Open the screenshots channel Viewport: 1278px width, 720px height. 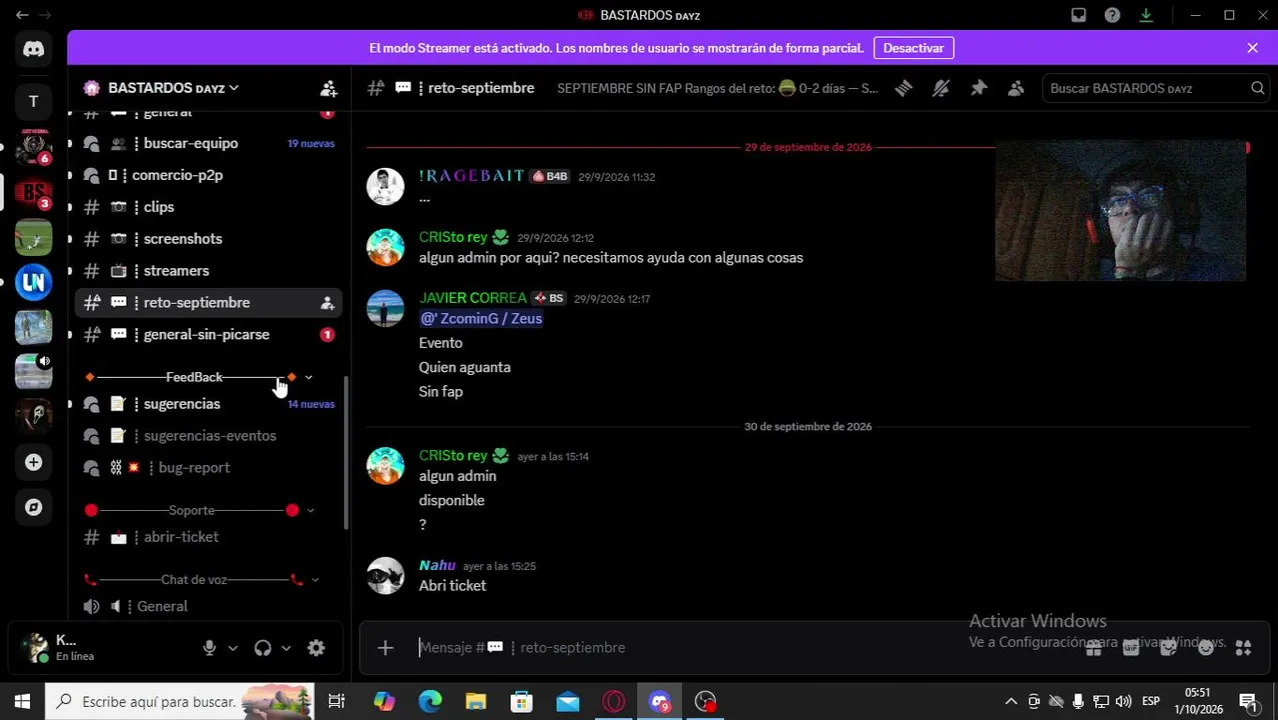tap(208, 239)
